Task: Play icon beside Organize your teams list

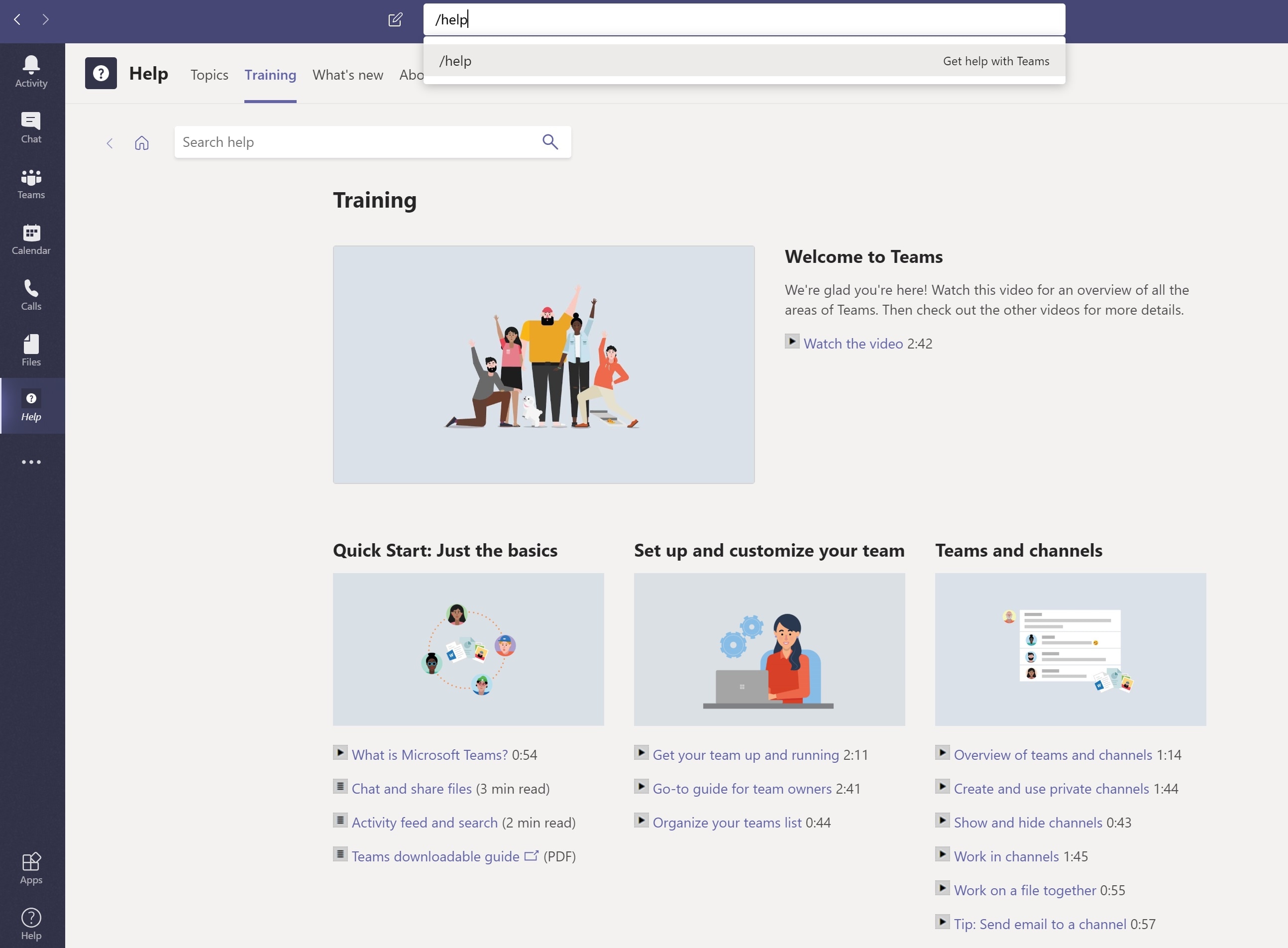Action: (641, 820)
